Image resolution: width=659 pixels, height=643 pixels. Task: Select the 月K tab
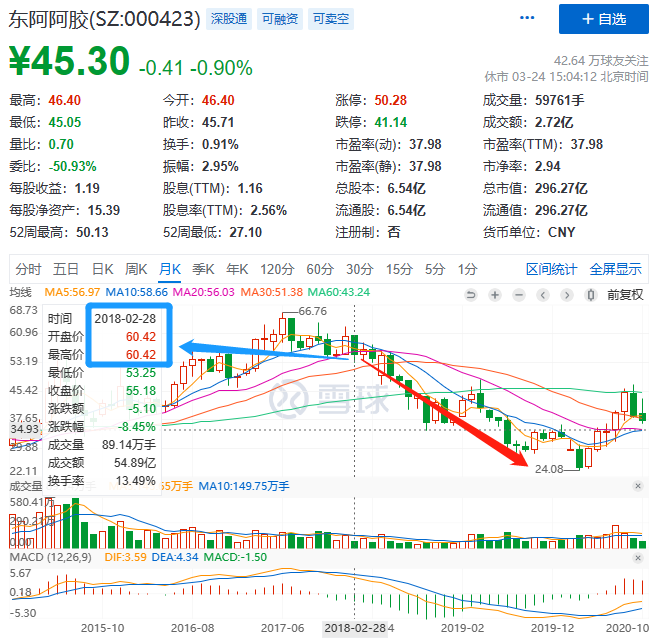170,269
